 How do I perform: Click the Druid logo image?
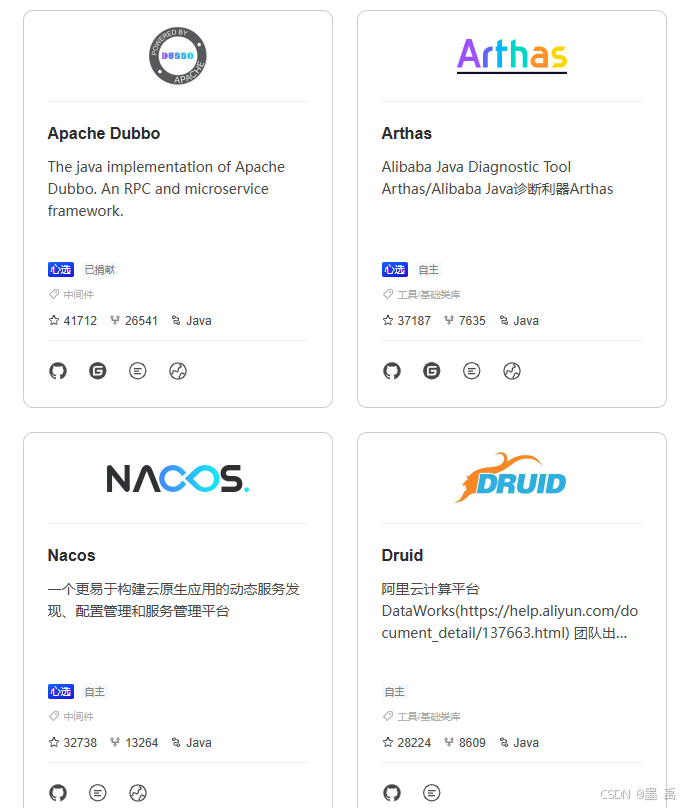pos(510,478)
